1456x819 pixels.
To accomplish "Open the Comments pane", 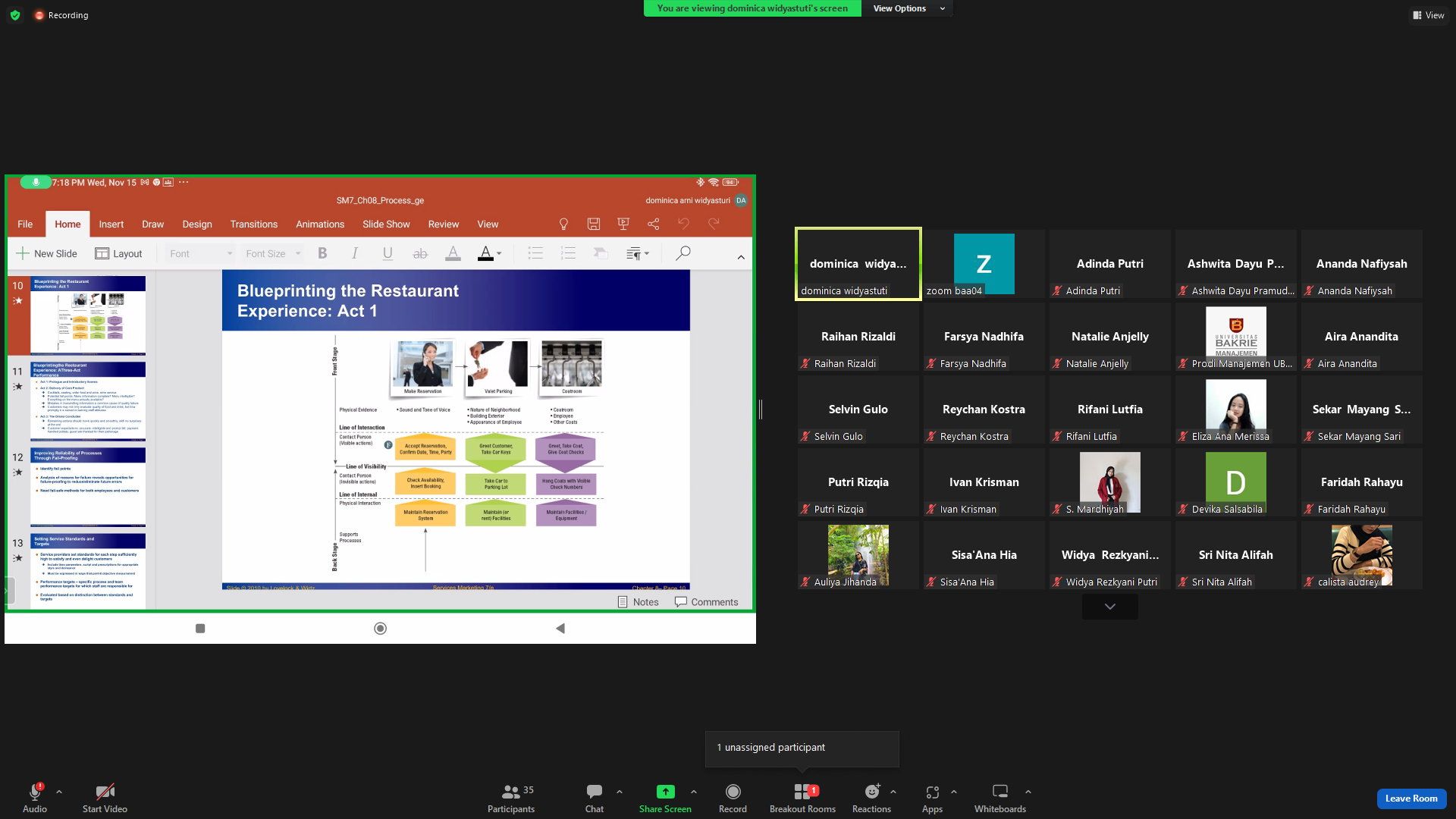I will [x=707, y=601].
